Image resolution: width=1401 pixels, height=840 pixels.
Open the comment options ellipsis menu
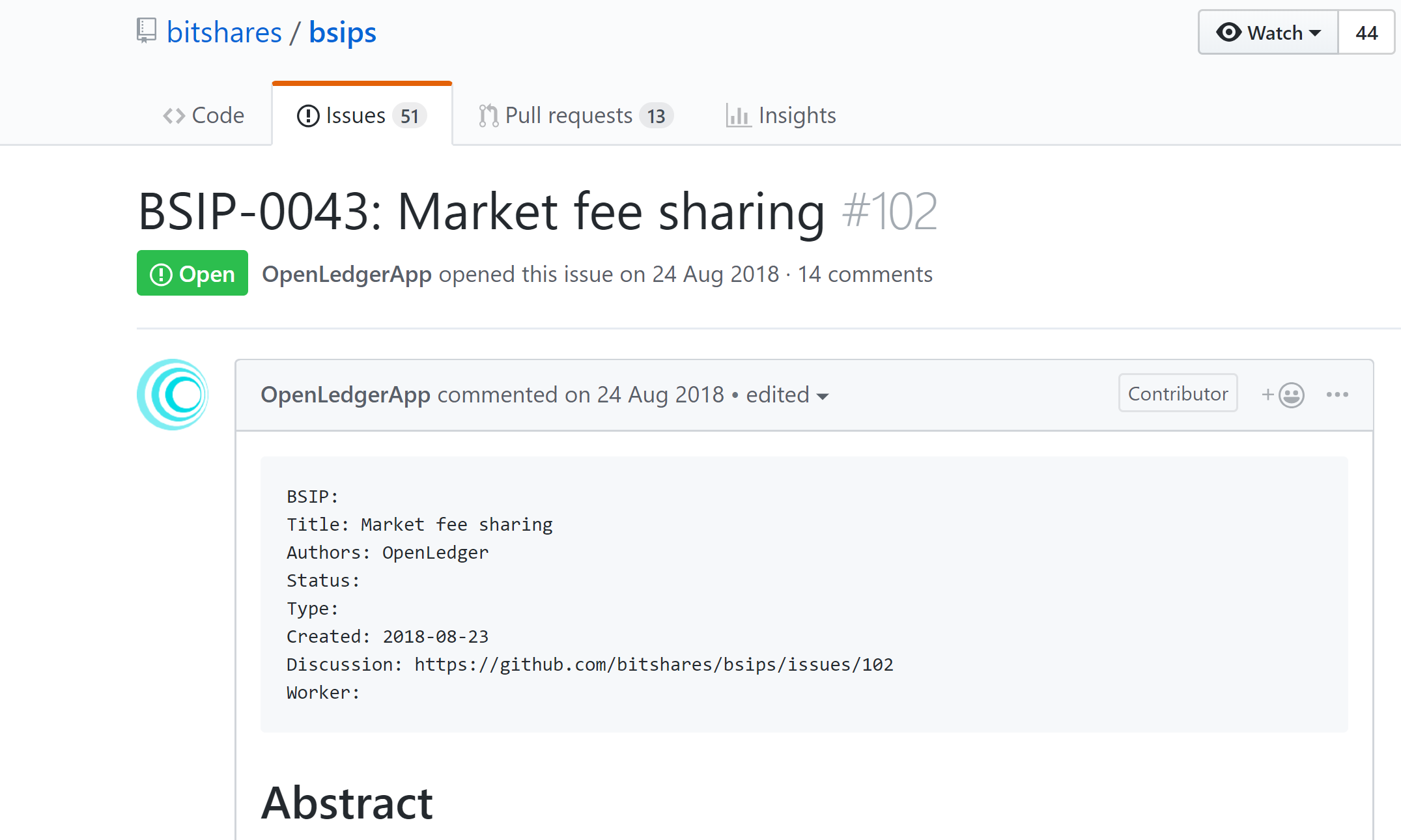click(1337, 395)
